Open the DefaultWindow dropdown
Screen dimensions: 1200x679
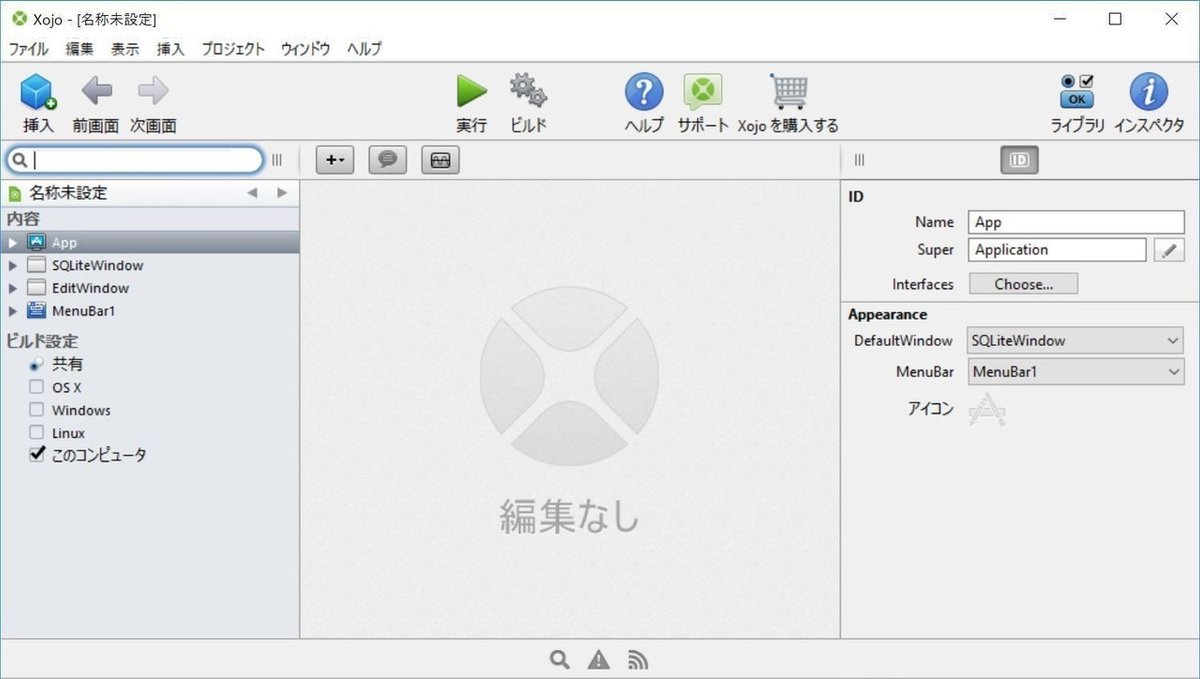[1076, 341]
